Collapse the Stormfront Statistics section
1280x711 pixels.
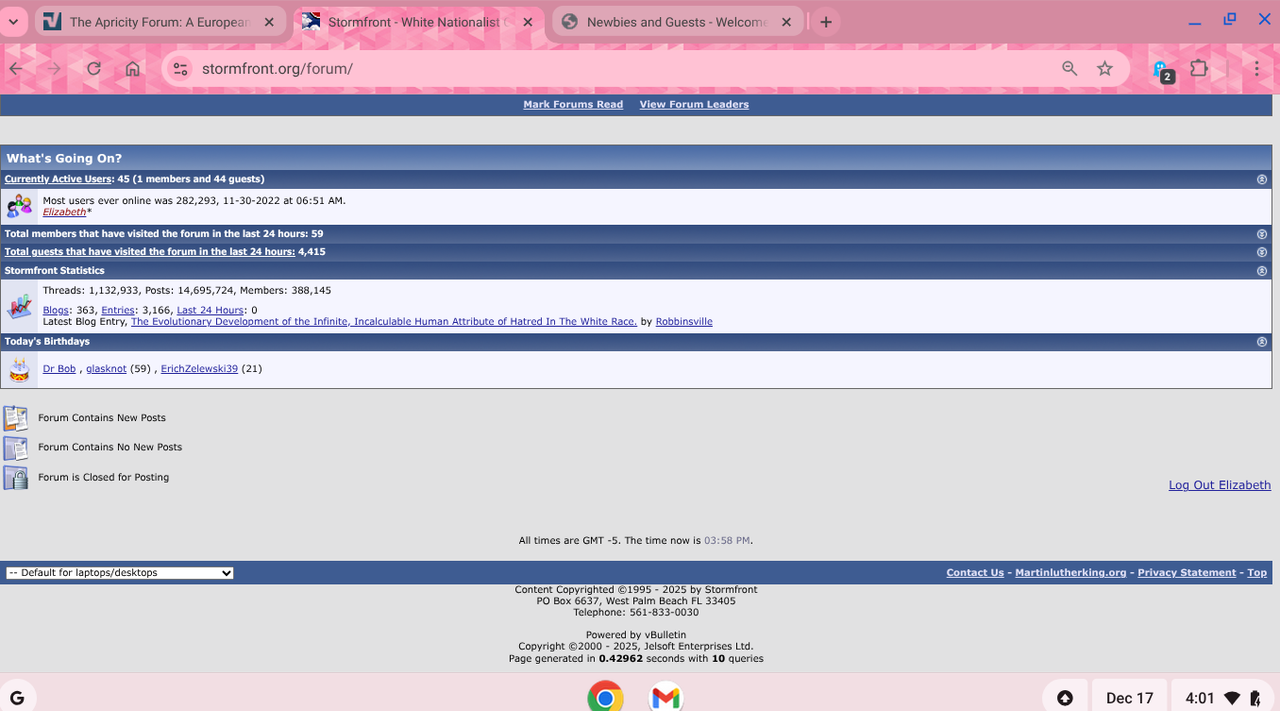[1262, 271]
